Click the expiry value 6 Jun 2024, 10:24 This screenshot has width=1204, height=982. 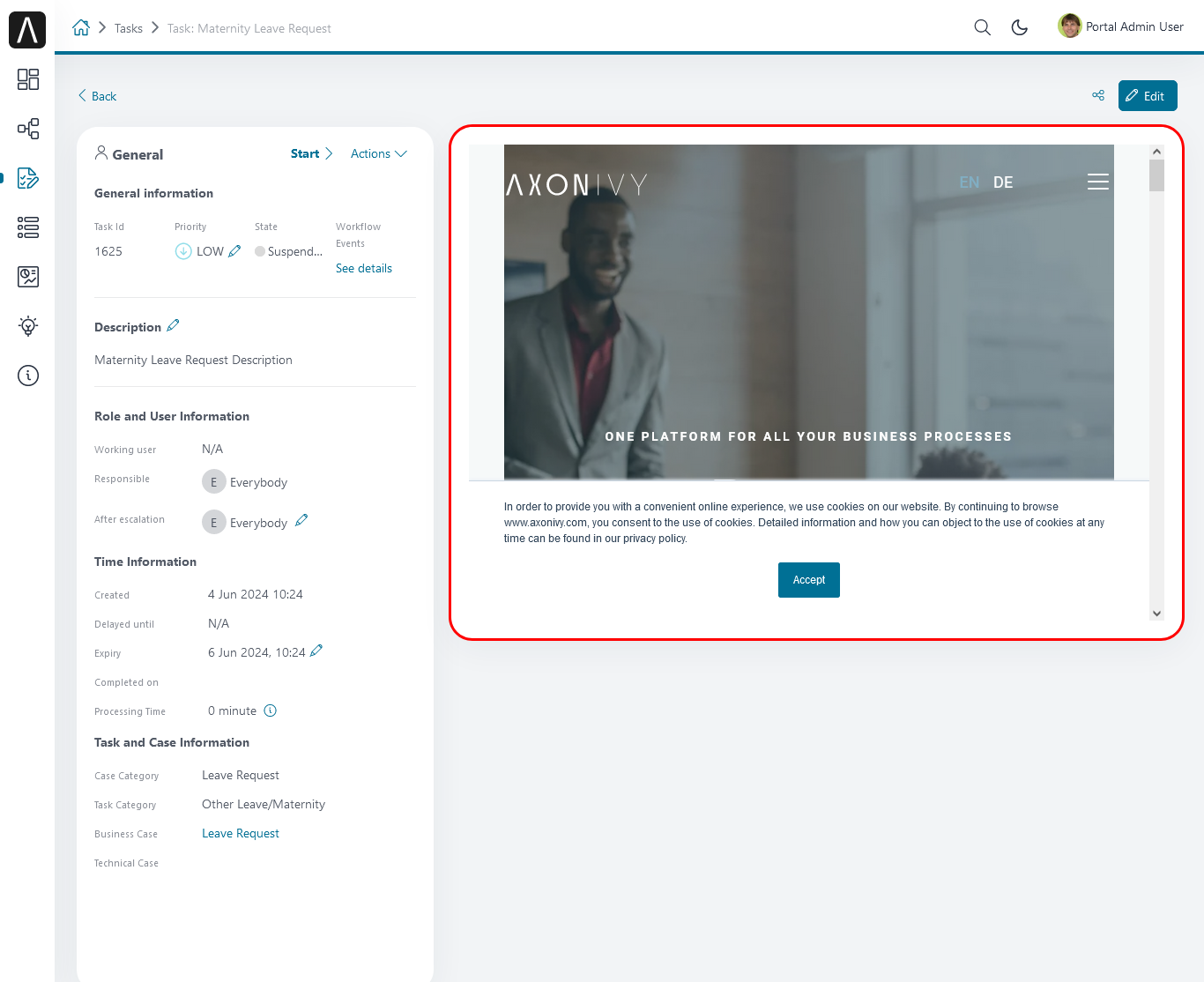click(256, 652)
